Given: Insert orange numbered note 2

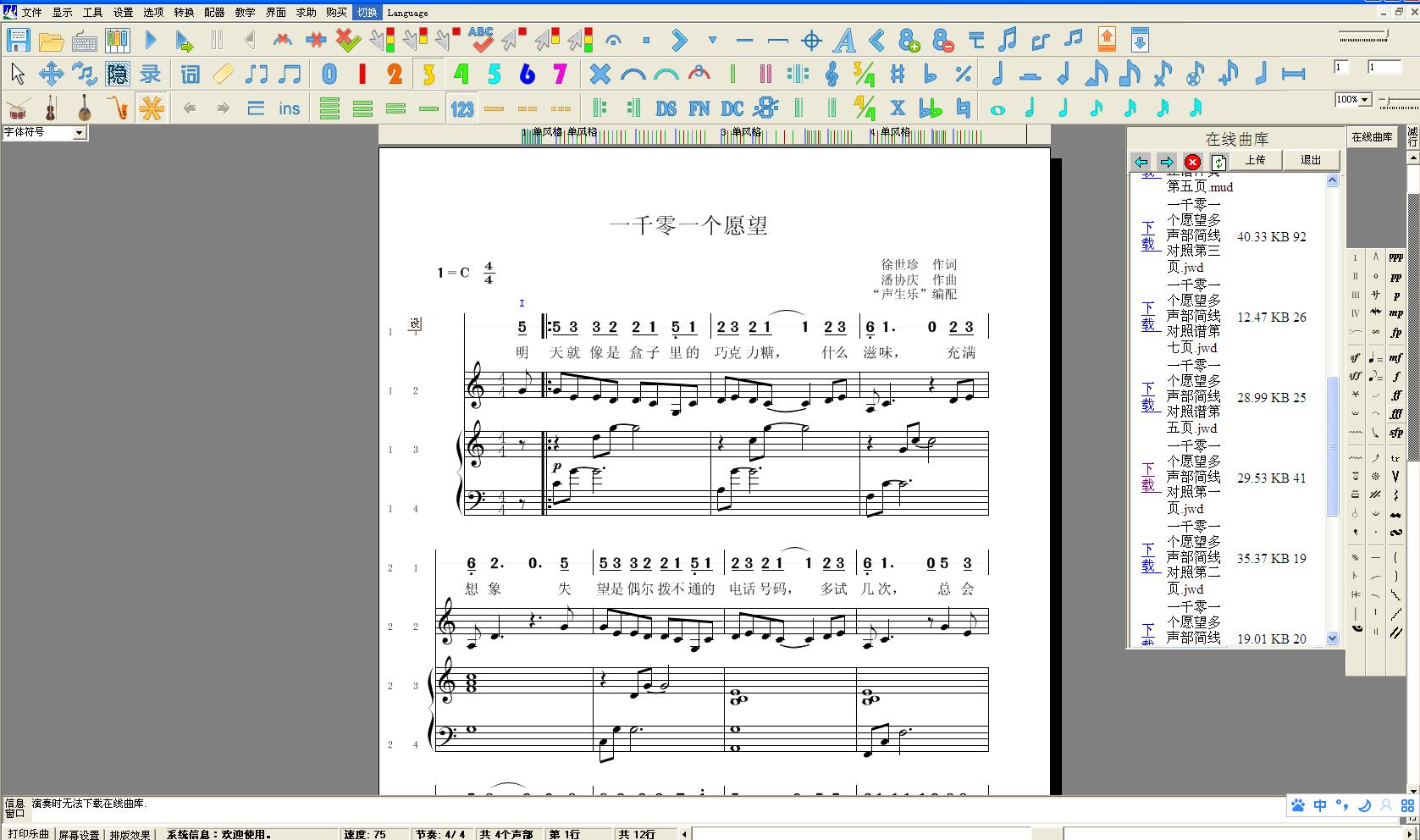Looking at the screenshot, I should click(395, 74).
